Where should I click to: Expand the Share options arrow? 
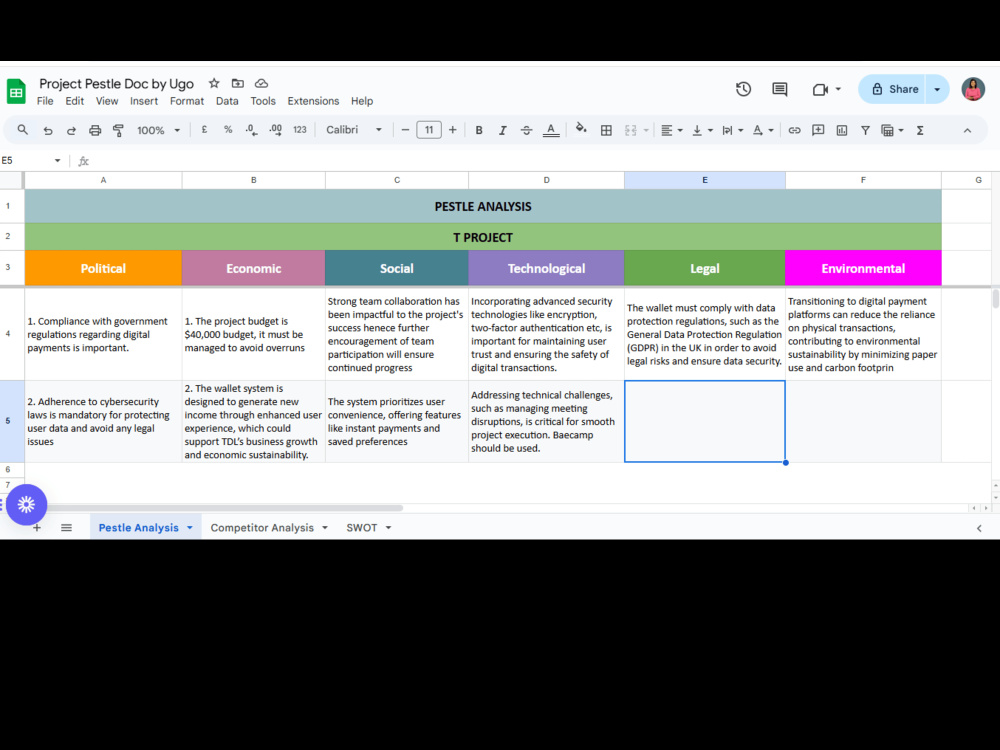point(937,89)
